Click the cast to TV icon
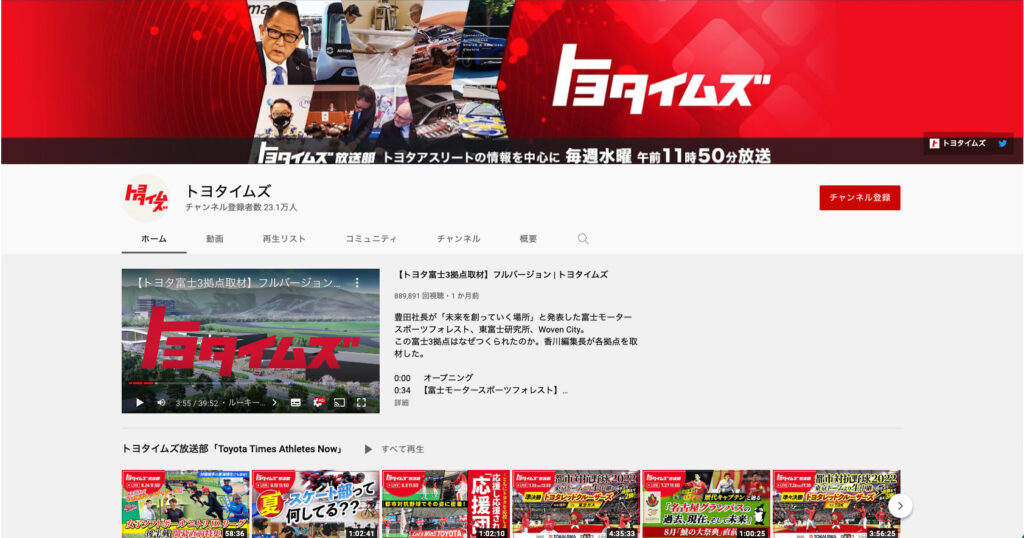This screenshot has width=1024, height=538. (339, 402)
